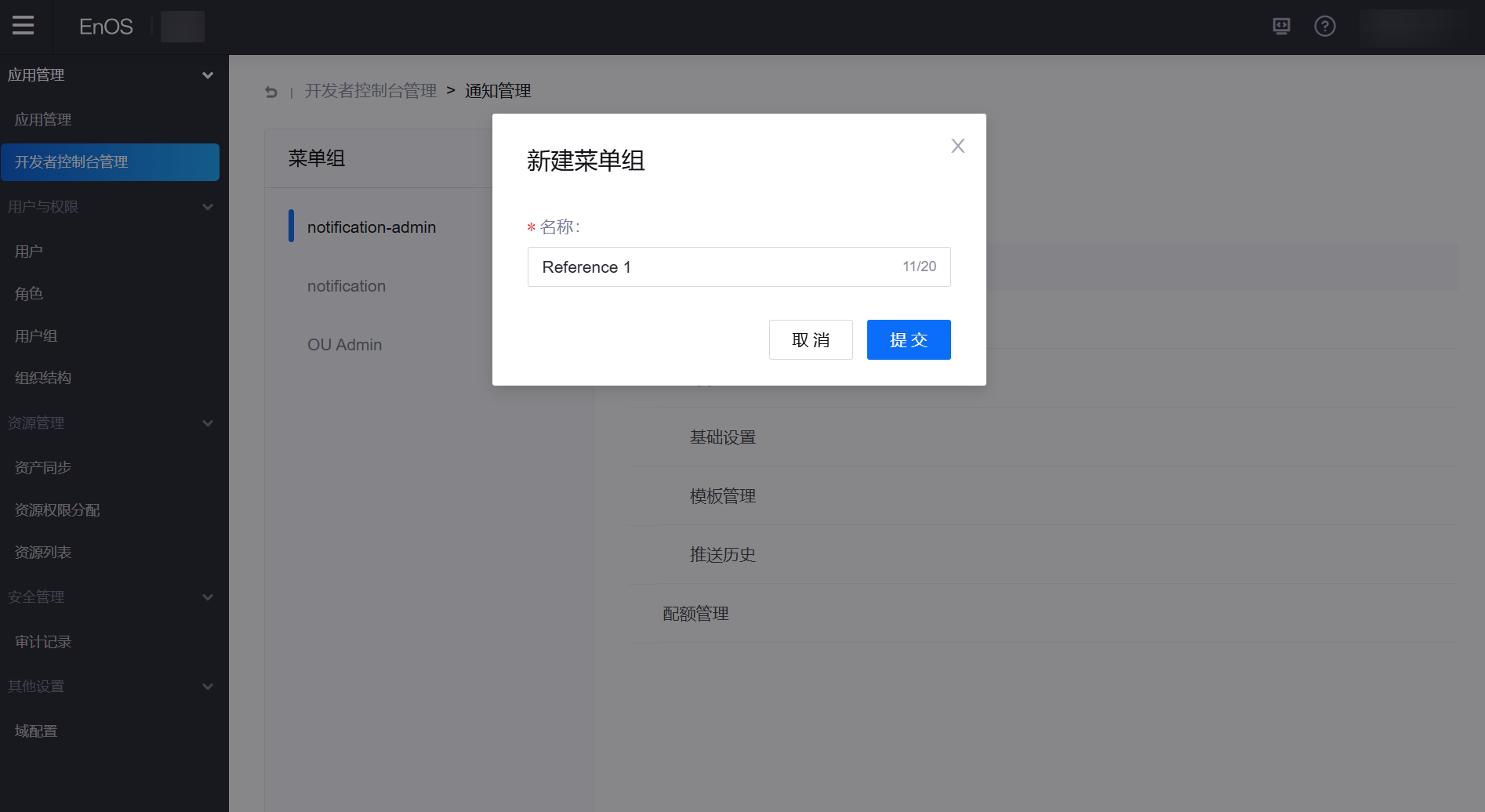Submit the form with the 提交 button
This screenshot has height=812, width=1485.
click(908, 339)
